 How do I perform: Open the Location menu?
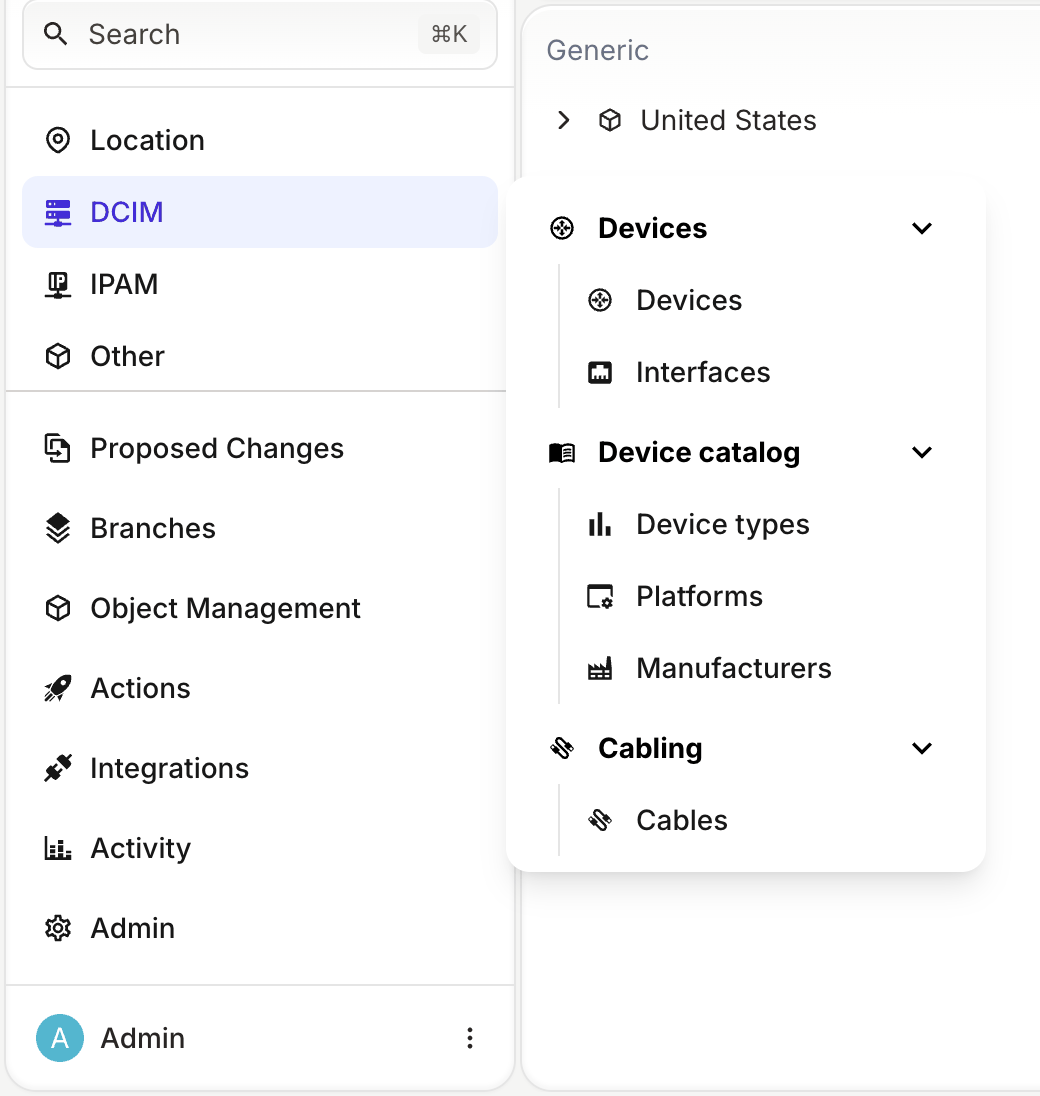pyautogui.click(x=260, y=140)
